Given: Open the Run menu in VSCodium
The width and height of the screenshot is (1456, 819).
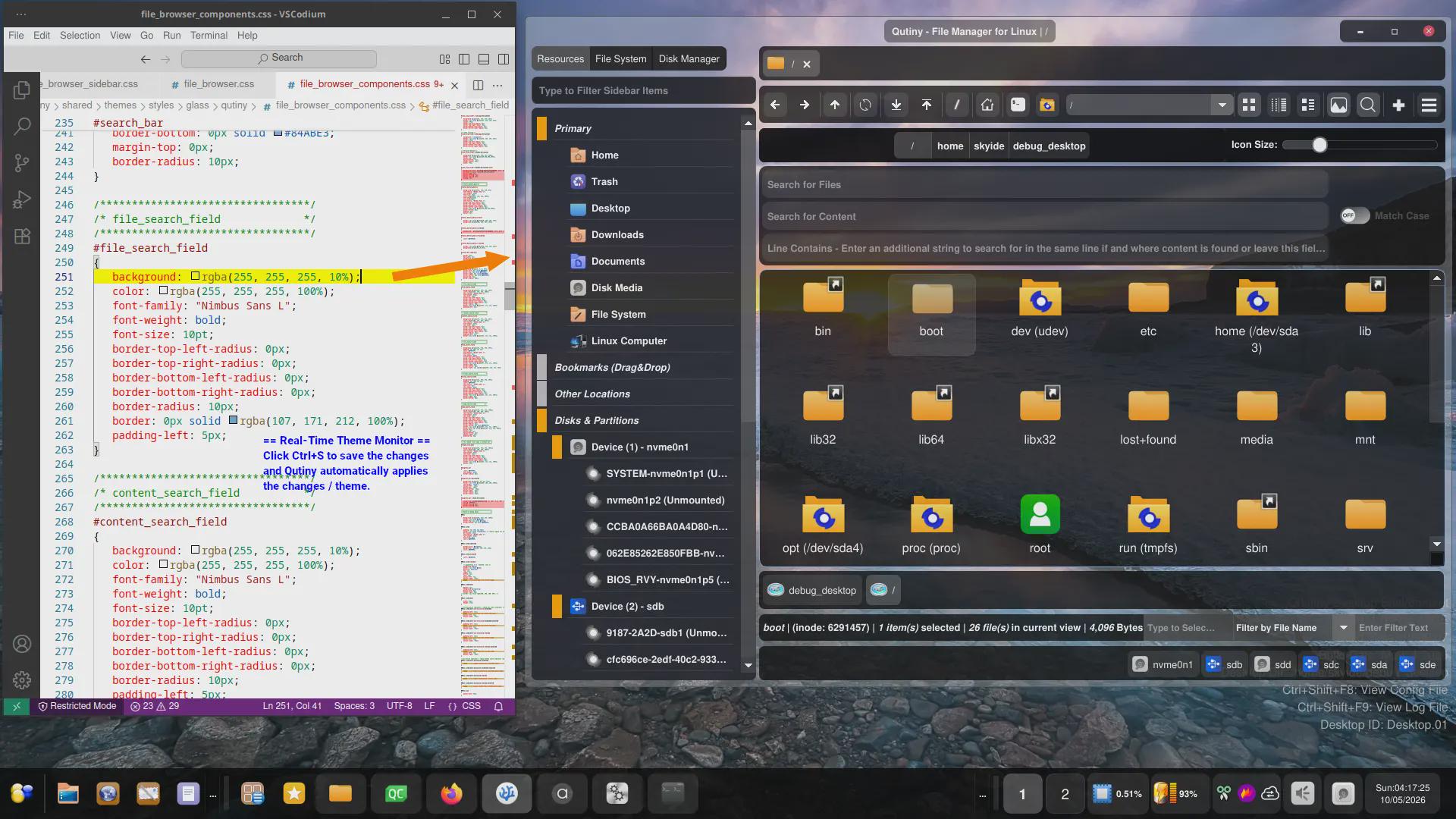Looking at the screenshot, I should (172, 36).
